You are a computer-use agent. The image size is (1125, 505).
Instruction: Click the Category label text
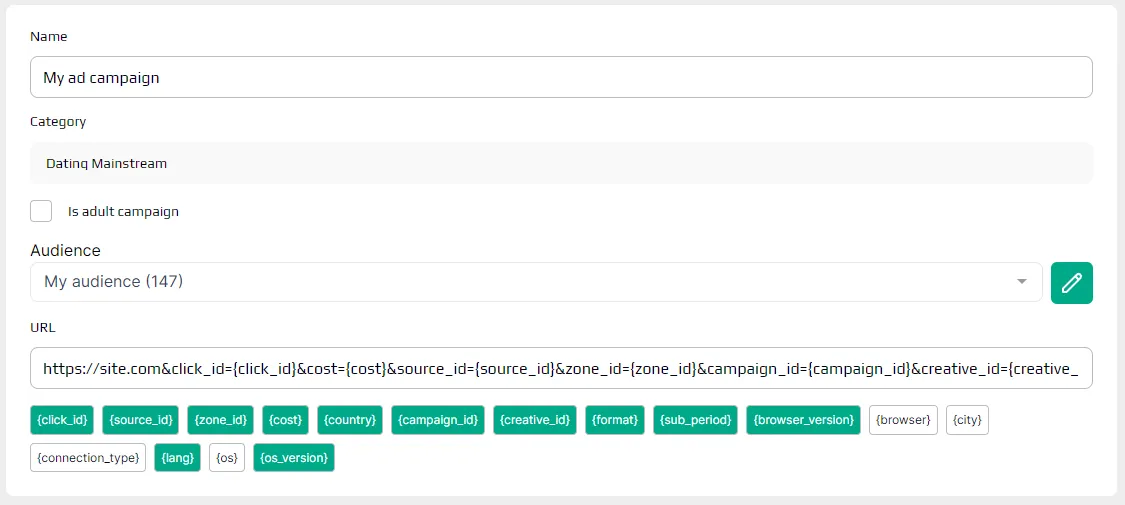pos(58,122)
